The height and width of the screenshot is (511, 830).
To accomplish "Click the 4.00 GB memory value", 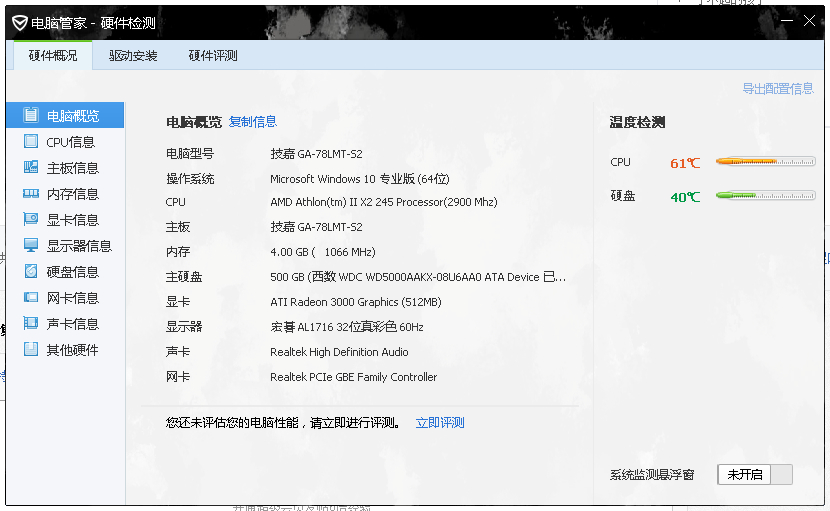I will coord(323,252).
